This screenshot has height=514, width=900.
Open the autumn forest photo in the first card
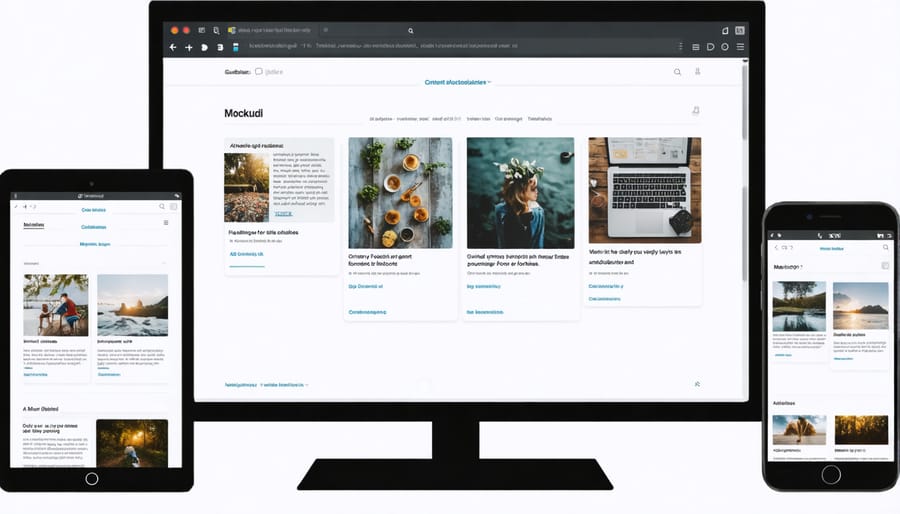(x=246, y=187)
